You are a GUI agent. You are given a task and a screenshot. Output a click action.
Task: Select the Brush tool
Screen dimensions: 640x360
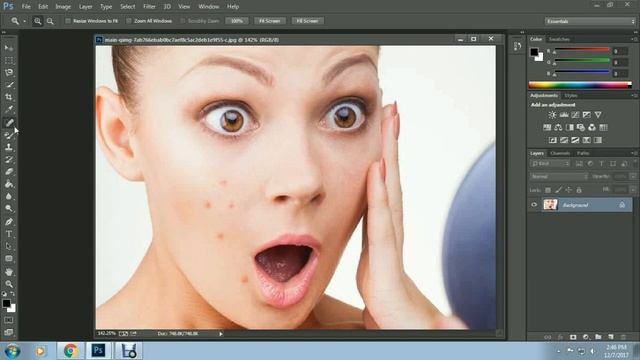click(9, 135)
